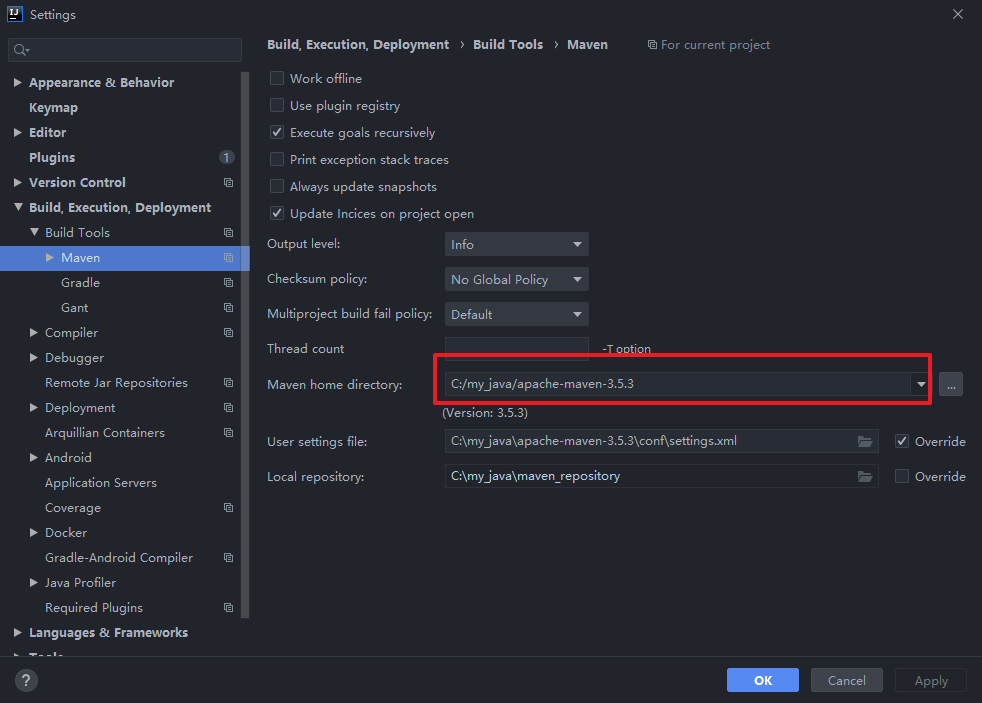982x703 pixels.
Task: Click the settings tree scrollbar
Action: (245, 344)
